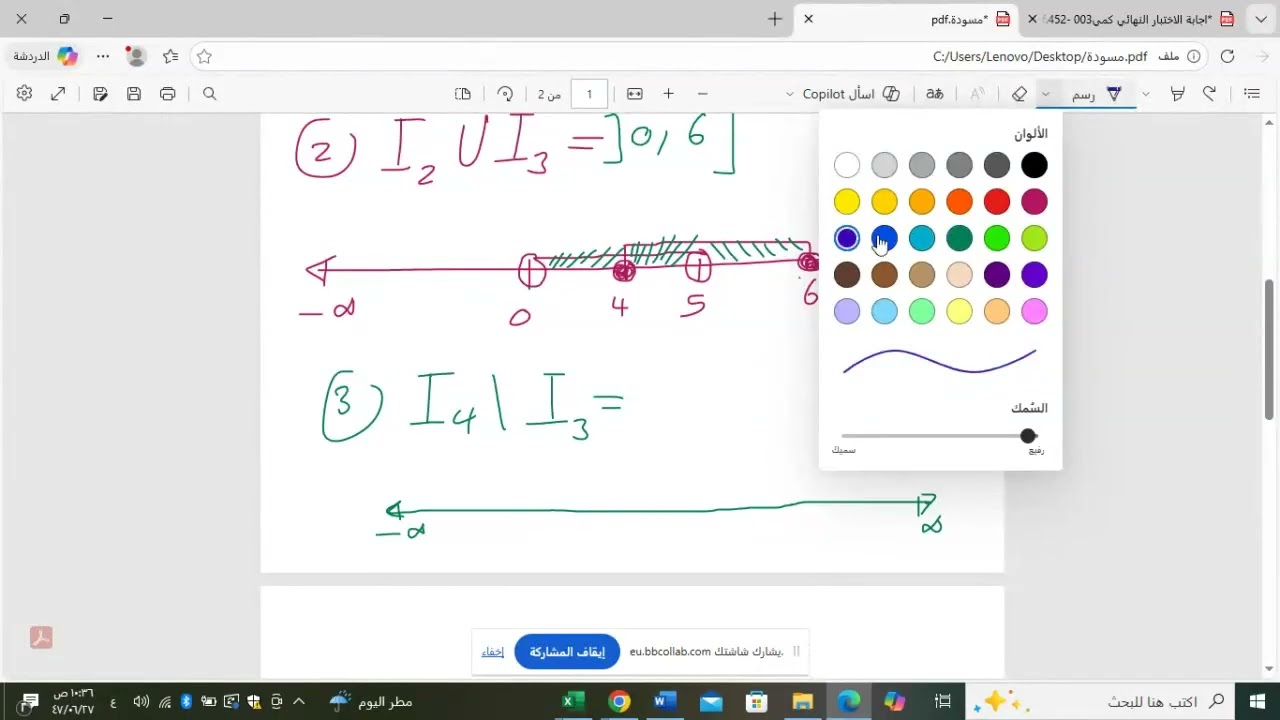Pick the pink magenta swatch in last row
The image size is (1280, 720).
(x=1034, y=312)
